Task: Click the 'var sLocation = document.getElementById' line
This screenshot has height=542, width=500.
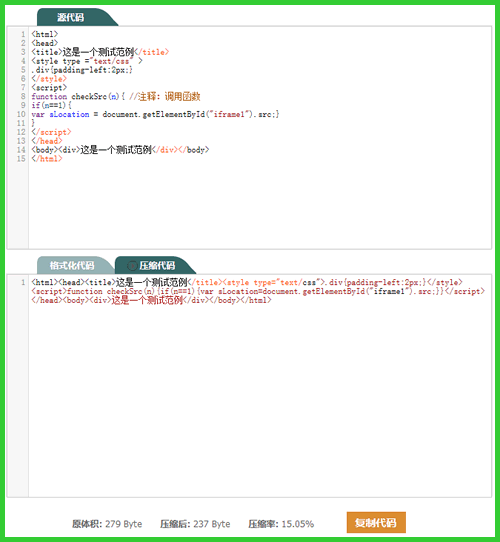Action: point(155,114)
